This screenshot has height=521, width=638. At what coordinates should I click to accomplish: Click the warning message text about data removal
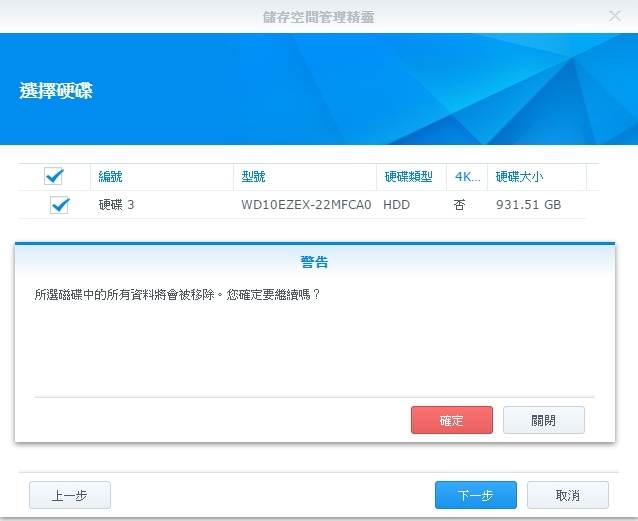click(x=177, y=294)
